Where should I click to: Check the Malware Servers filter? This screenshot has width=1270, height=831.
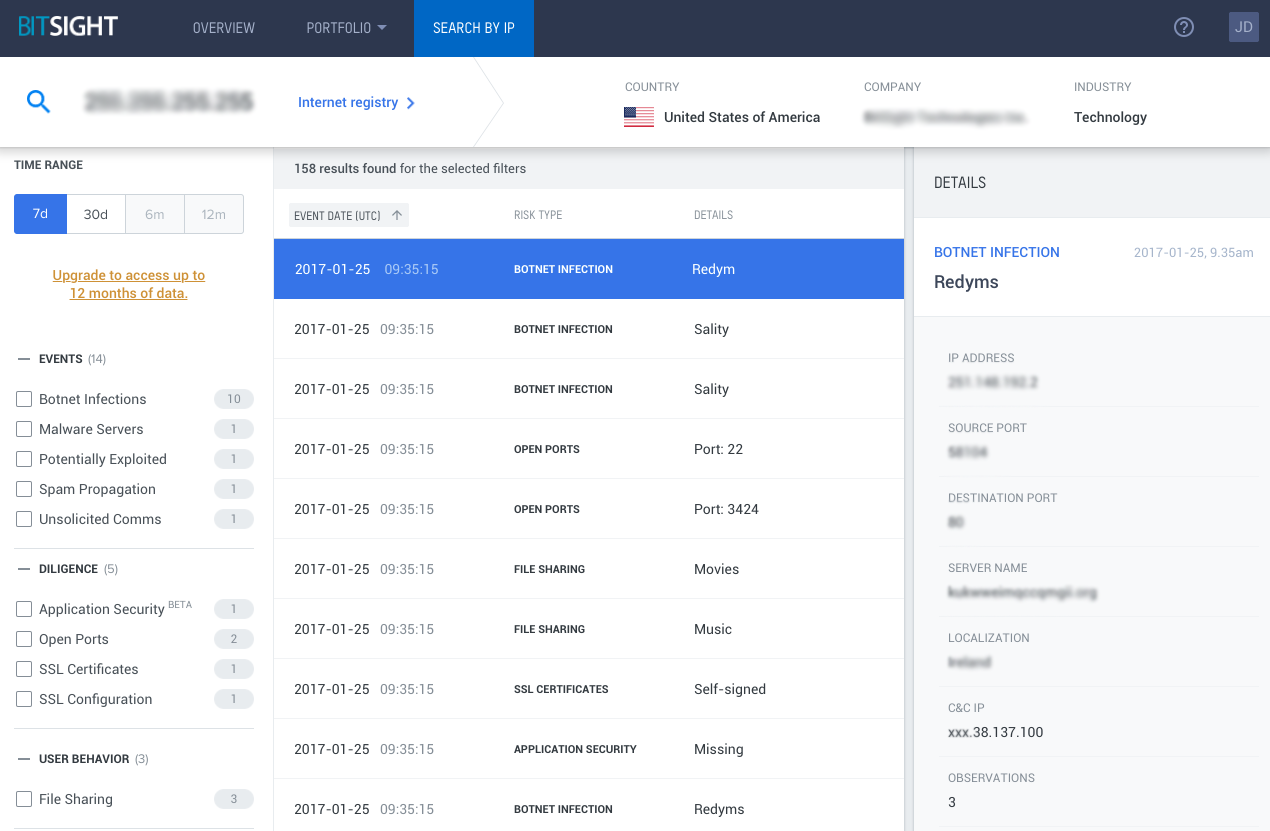pos(24,429)
